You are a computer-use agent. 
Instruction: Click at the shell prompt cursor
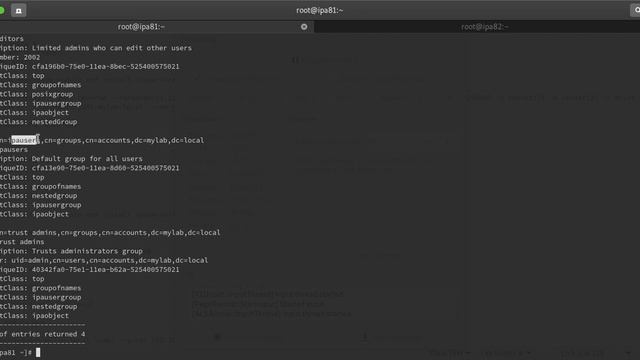click(38, 353)
